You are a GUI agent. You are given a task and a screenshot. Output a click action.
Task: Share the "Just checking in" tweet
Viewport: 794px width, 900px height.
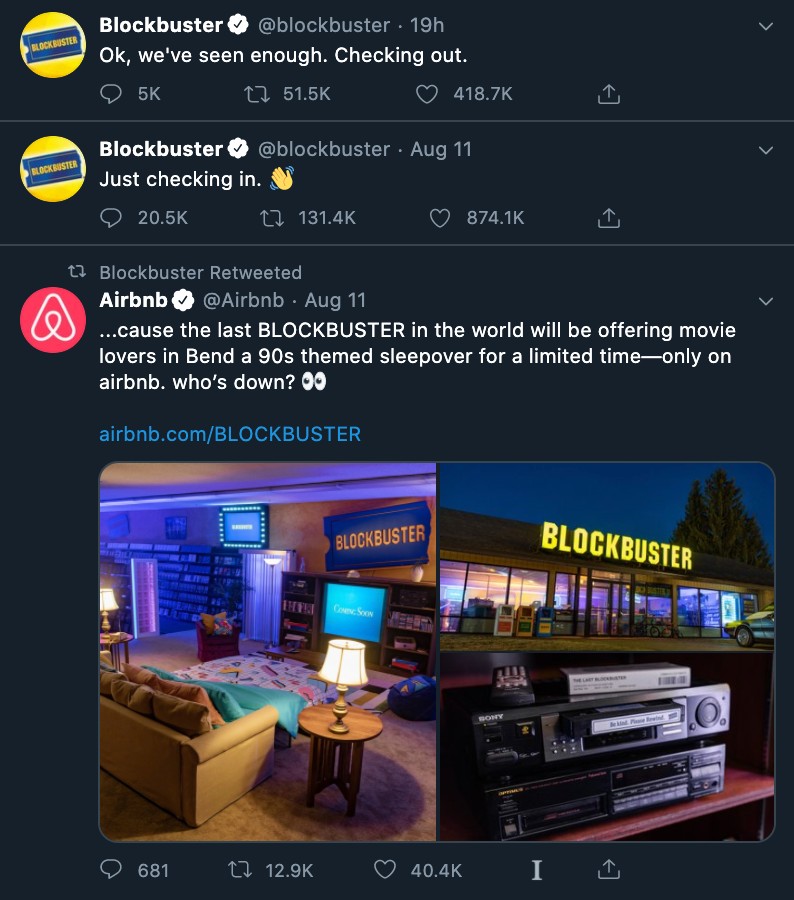point(609,218)
